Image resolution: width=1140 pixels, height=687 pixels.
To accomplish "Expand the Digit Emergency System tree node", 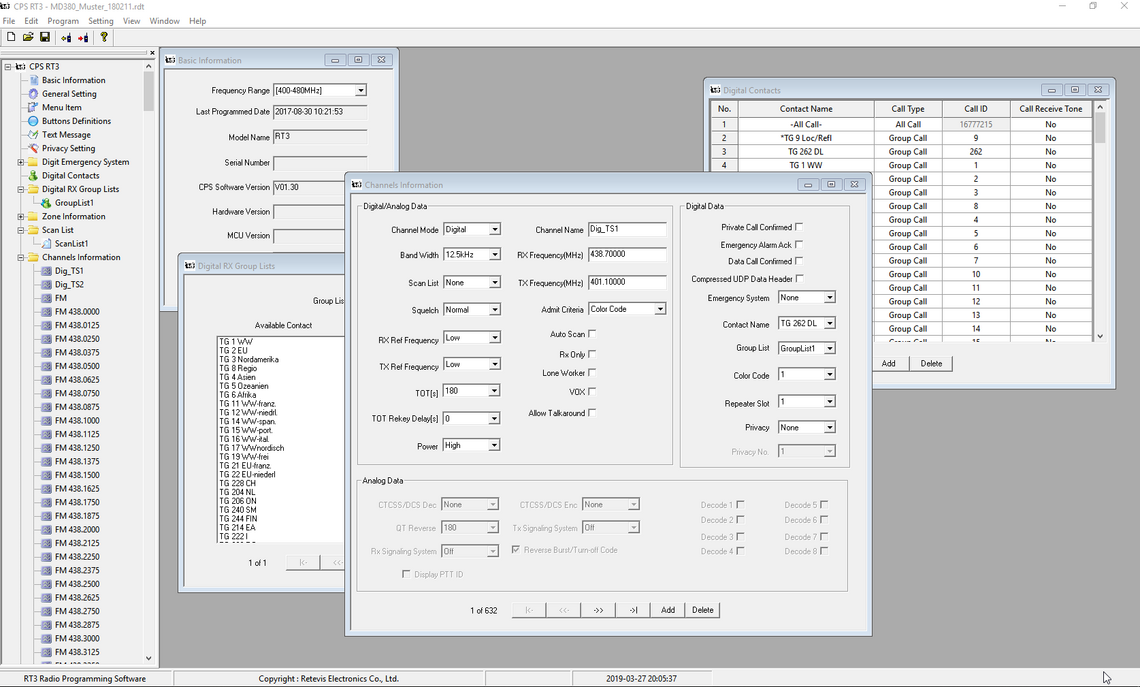I will 20,162.
